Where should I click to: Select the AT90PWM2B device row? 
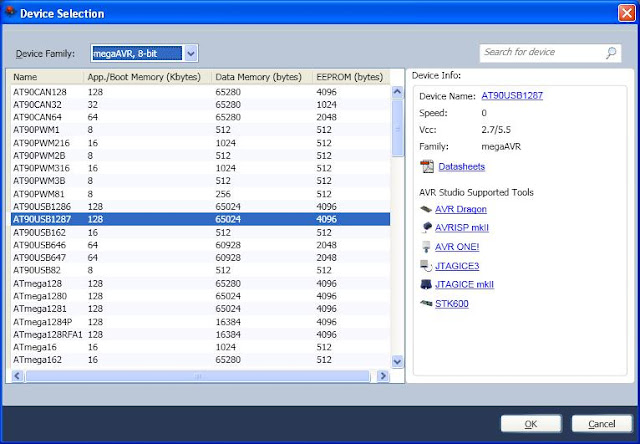(x=200, y=155)
